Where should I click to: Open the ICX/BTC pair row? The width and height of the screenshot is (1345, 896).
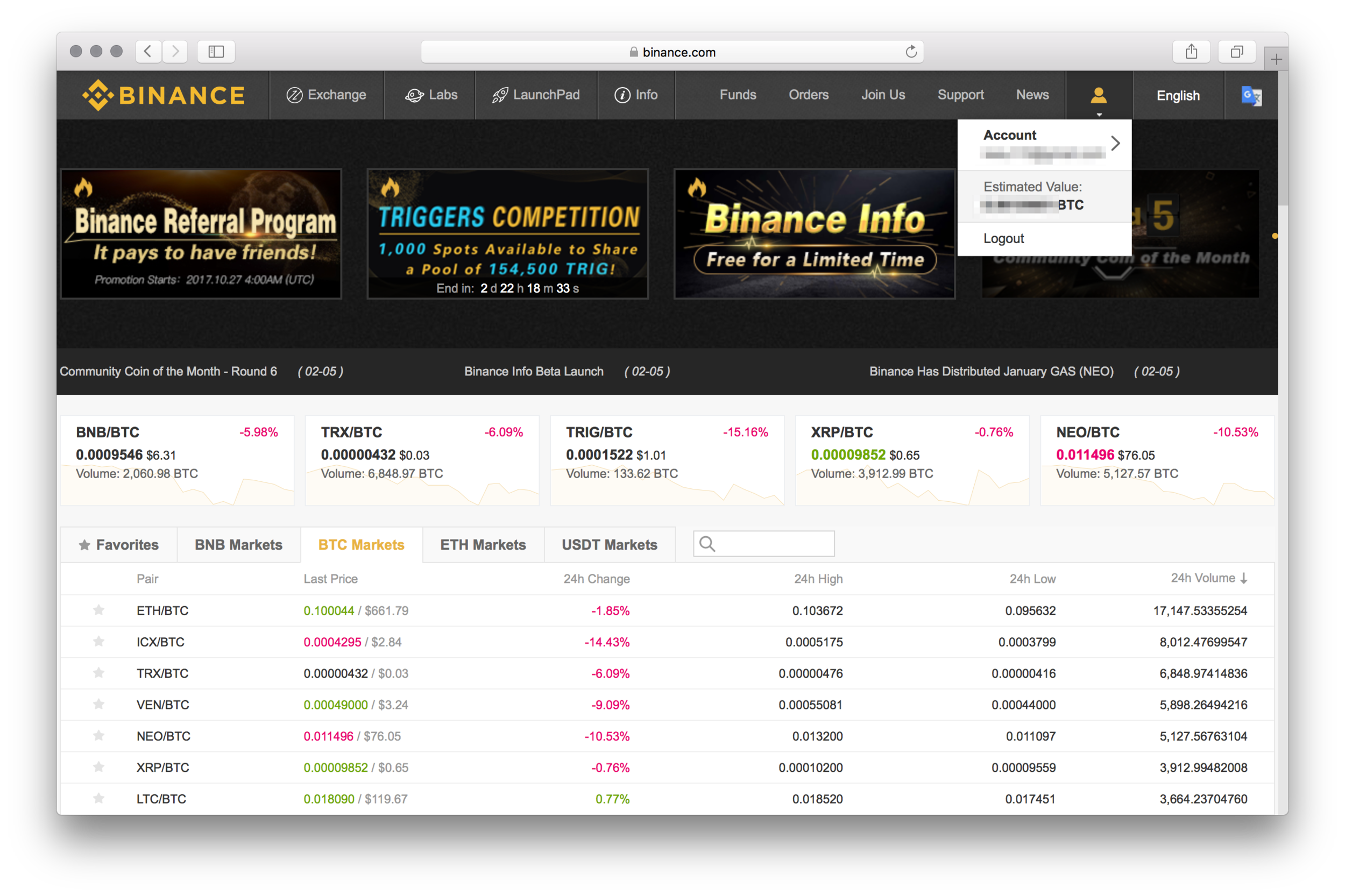667,642
